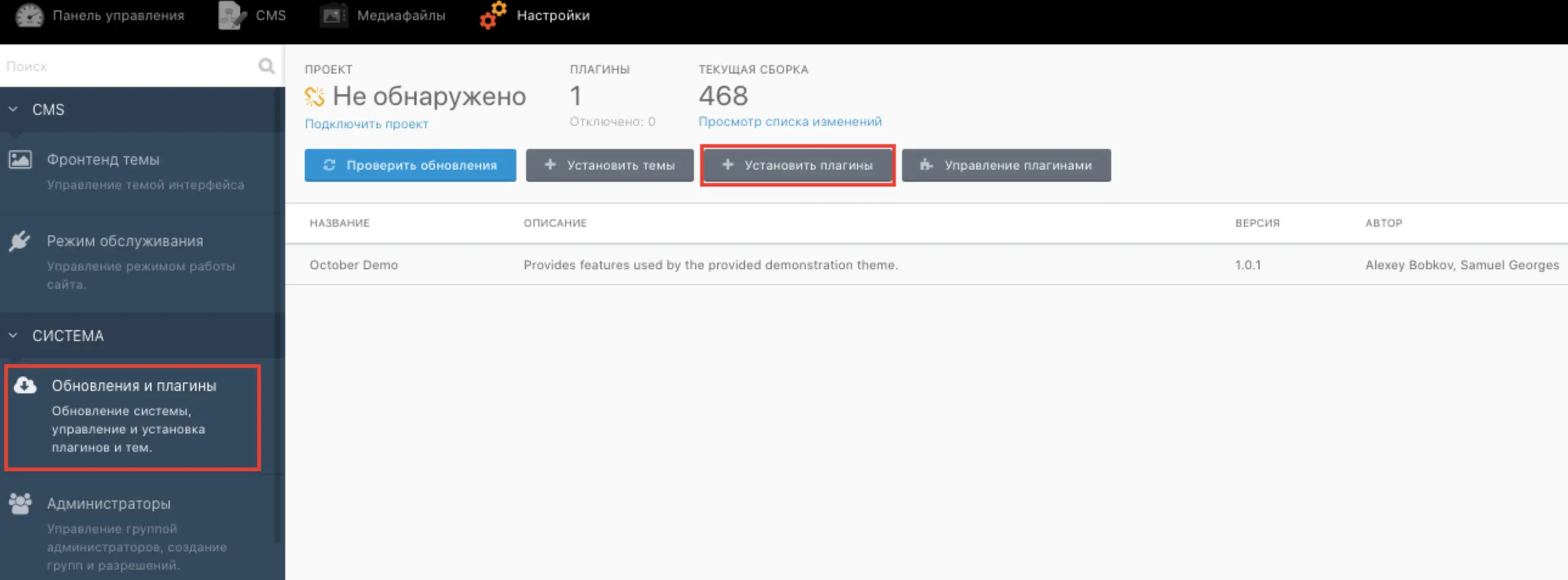Screen dimensions: 1568x580
Task: Click the Режим обслуживания plug icon
Action: pyautogui.click(x=19, y=241)
